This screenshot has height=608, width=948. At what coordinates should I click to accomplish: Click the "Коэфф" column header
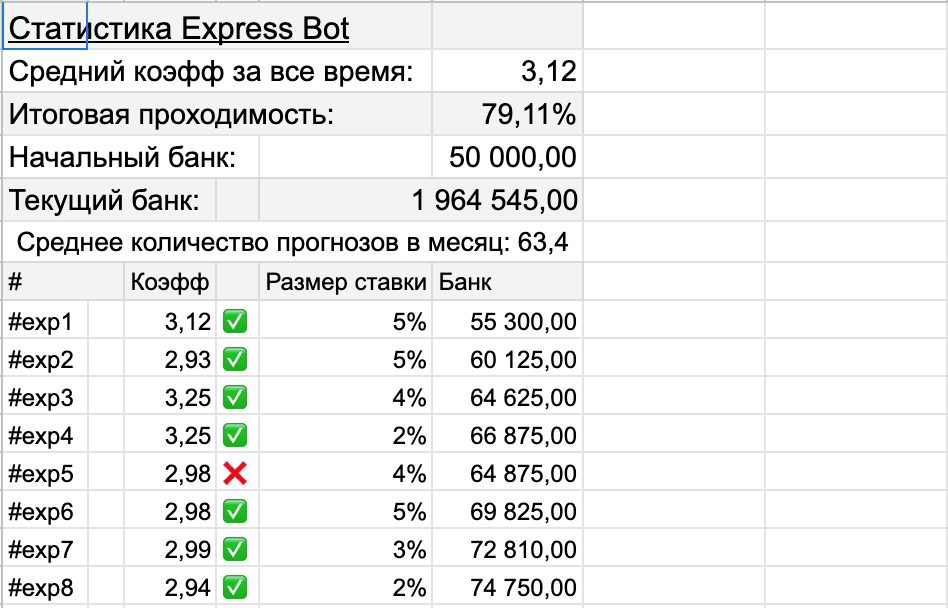[170, 283]
